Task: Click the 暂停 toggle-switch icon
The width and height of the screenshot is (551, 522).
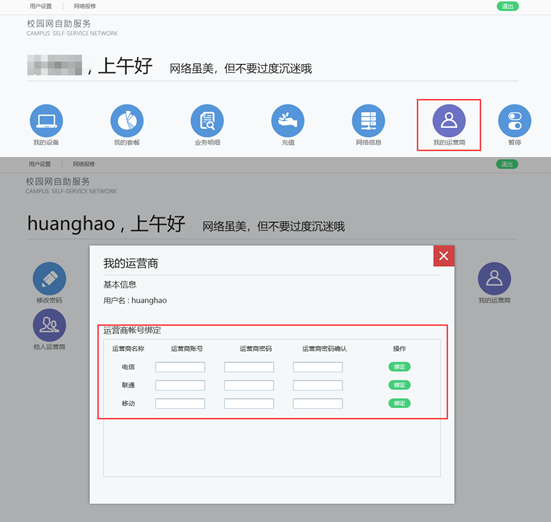Action: pos(514,121)
